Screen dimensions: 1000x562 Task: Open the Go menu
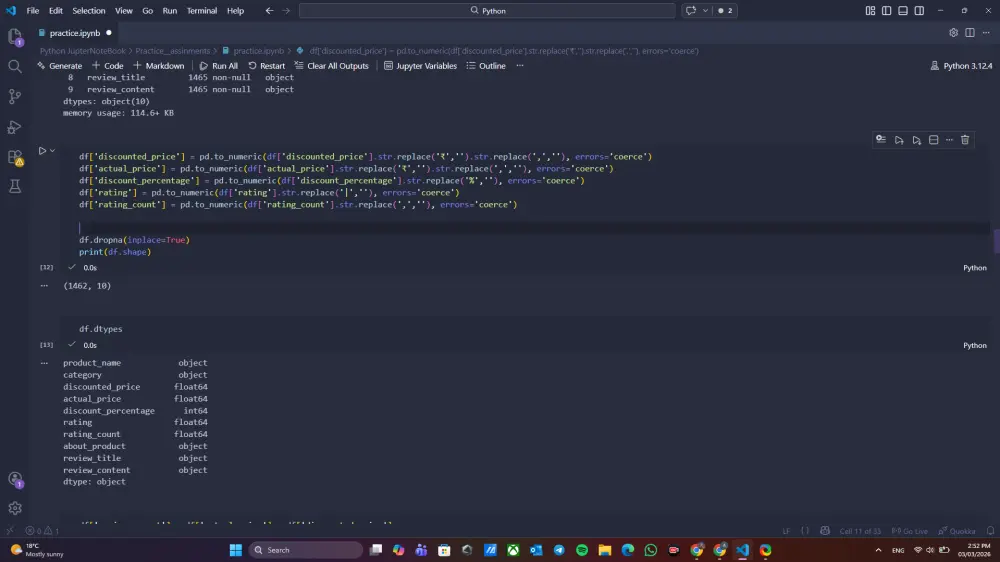tap(147, 11)
